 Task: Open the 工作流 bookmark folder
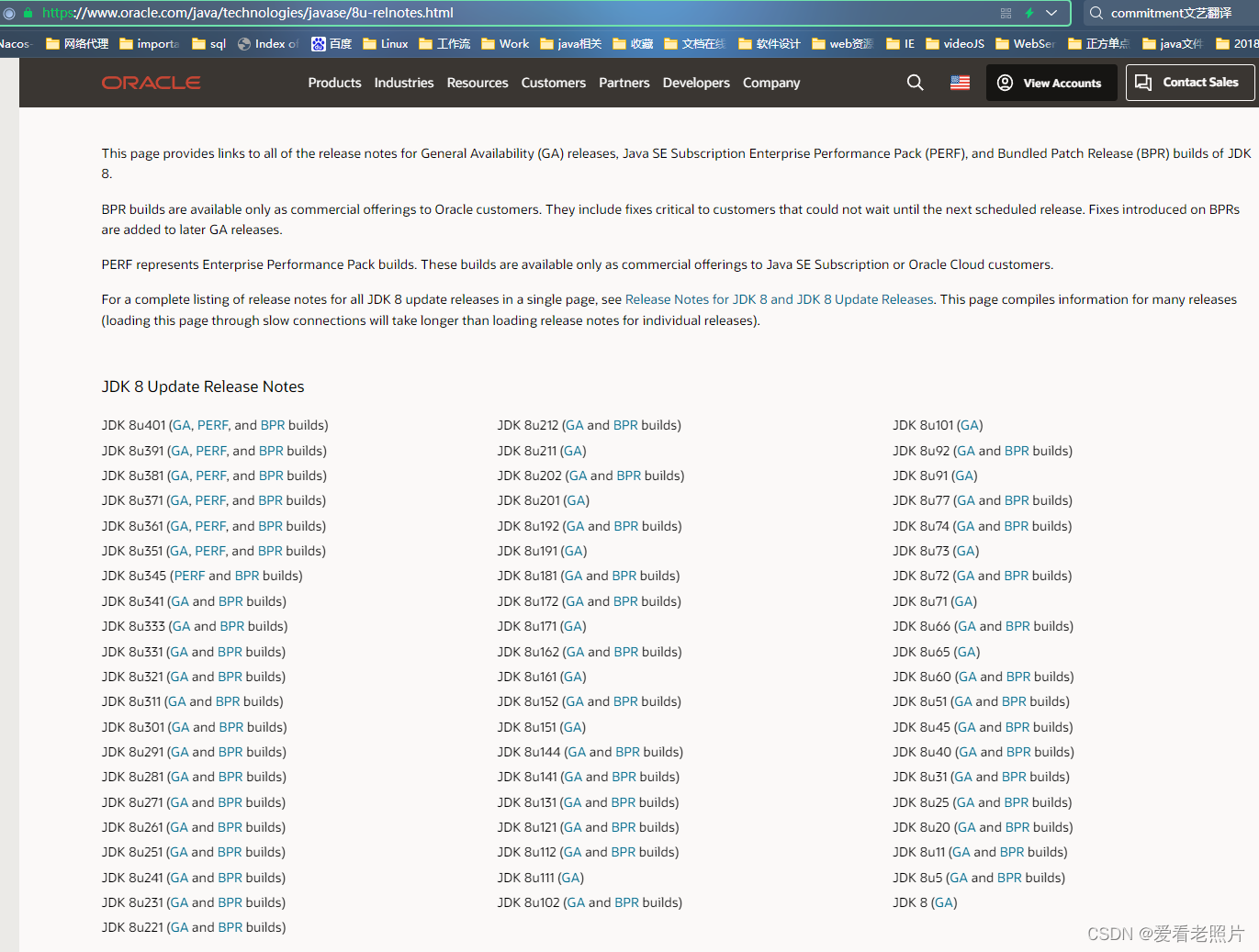coord(444,43)
